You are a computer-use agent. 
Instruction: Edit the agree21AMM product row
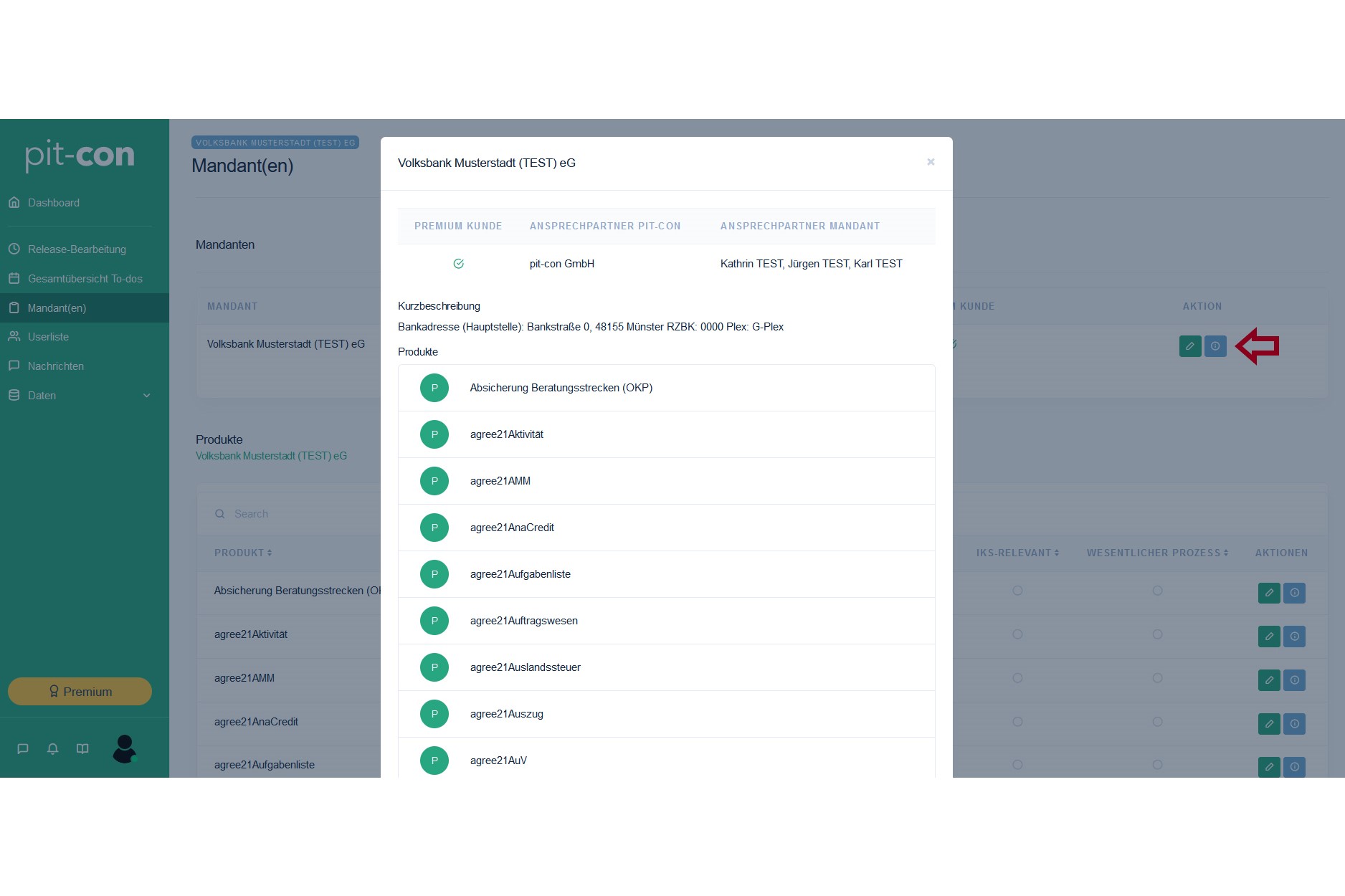(1269, 680)
